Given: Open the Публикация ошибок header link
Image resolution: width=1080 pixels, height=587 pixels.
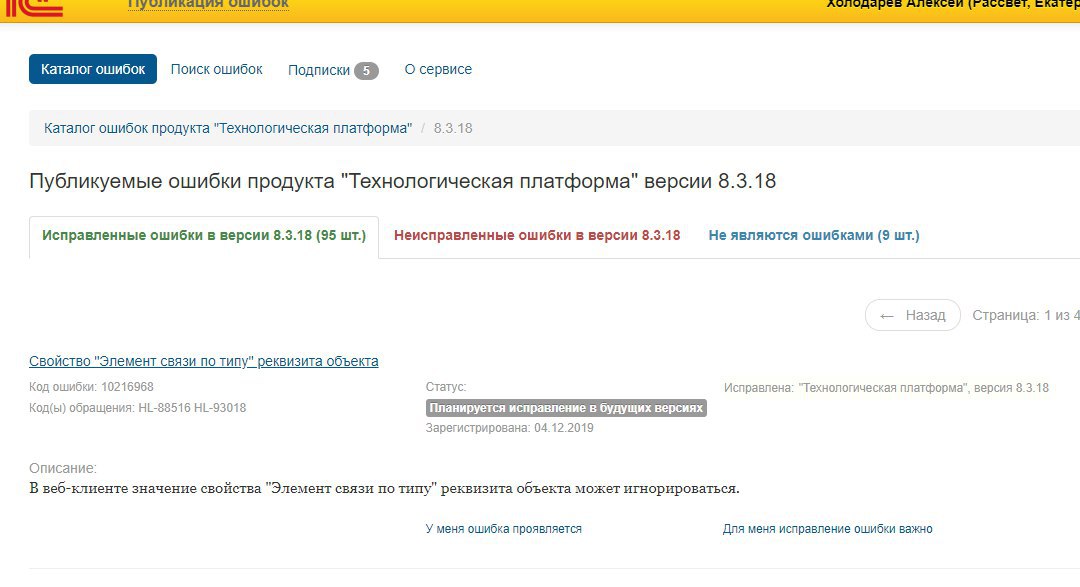Looking at the screenshot, I should tap(208, 5).
